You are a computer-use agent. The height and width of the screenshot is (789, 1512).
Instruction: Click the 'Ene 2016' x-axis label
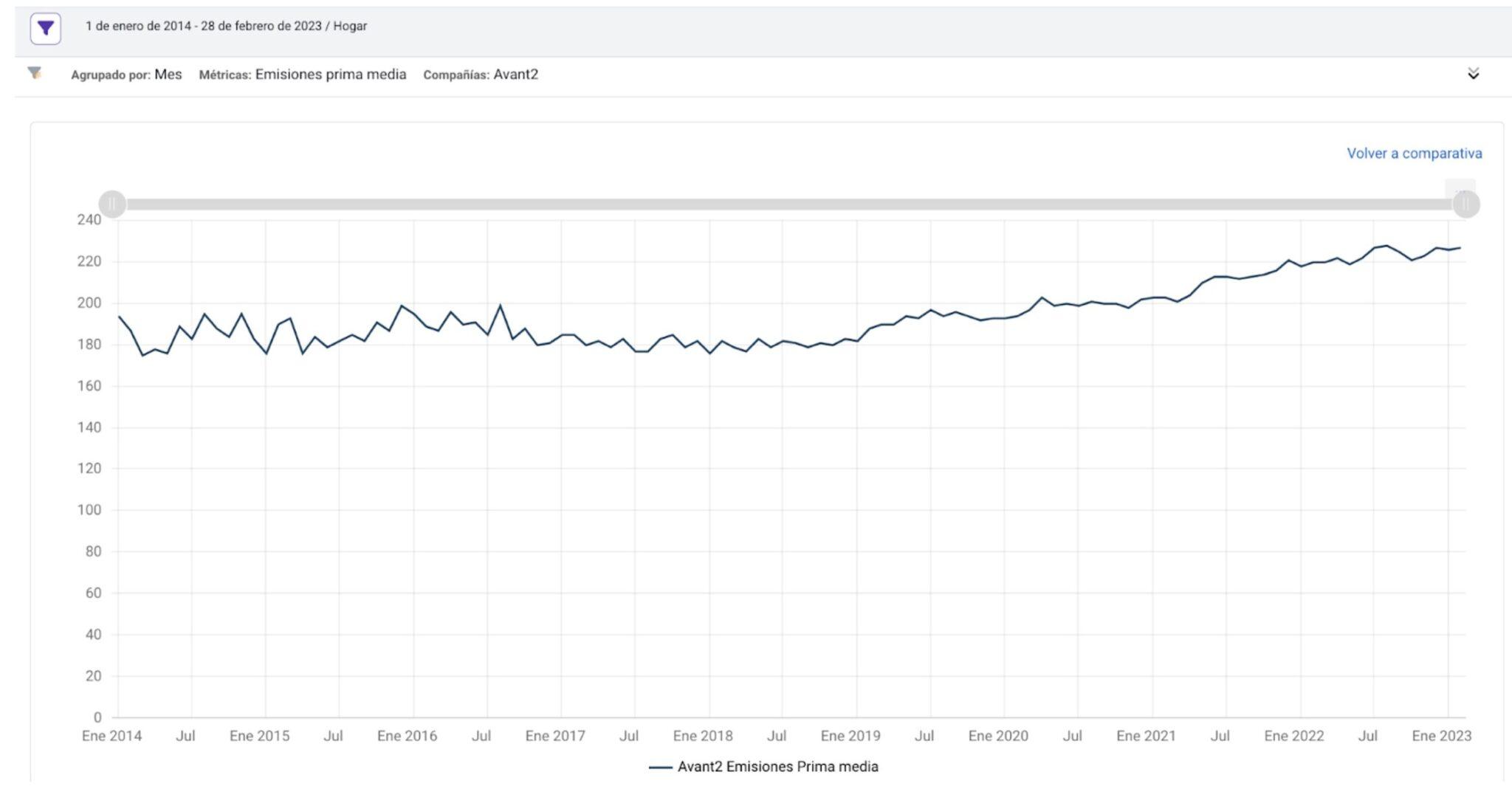click(x=407, y=736)
